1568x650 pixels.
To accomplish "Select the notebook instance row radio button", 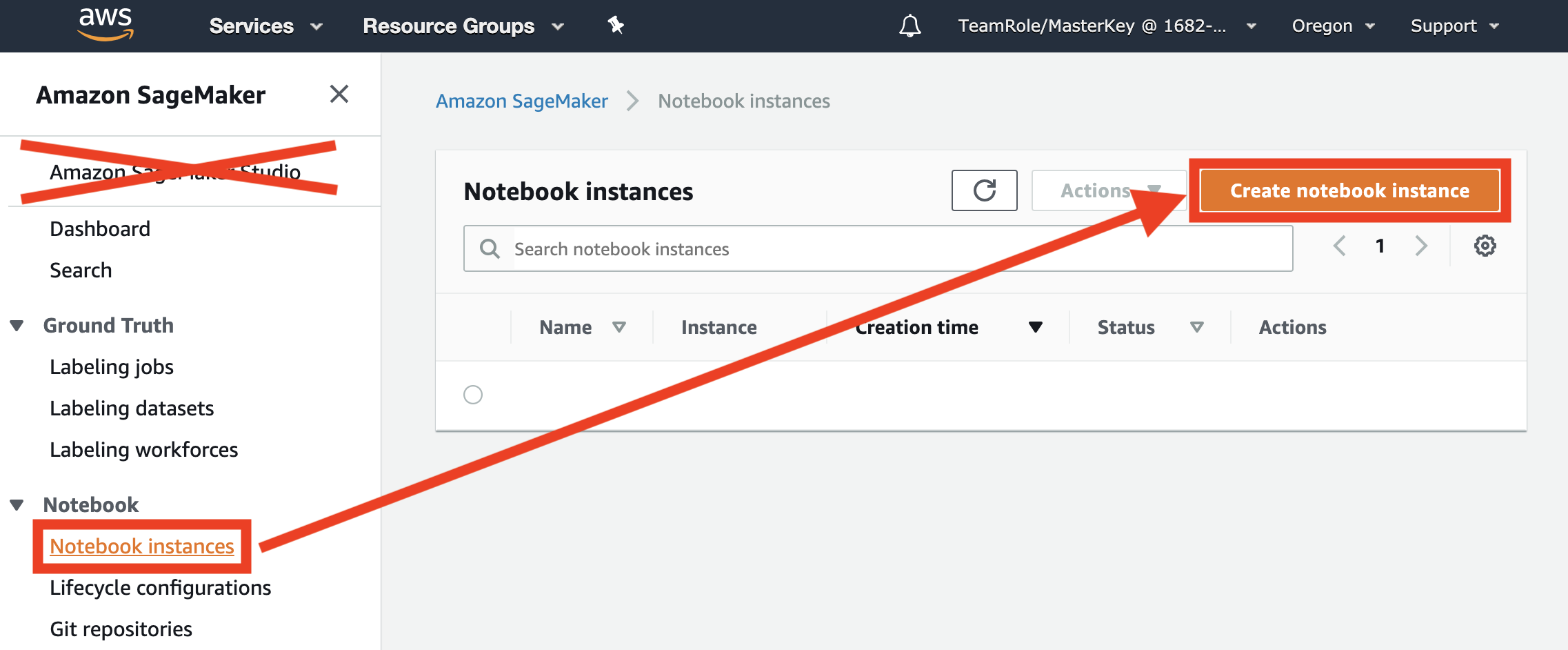I will (x=473, y=395).
